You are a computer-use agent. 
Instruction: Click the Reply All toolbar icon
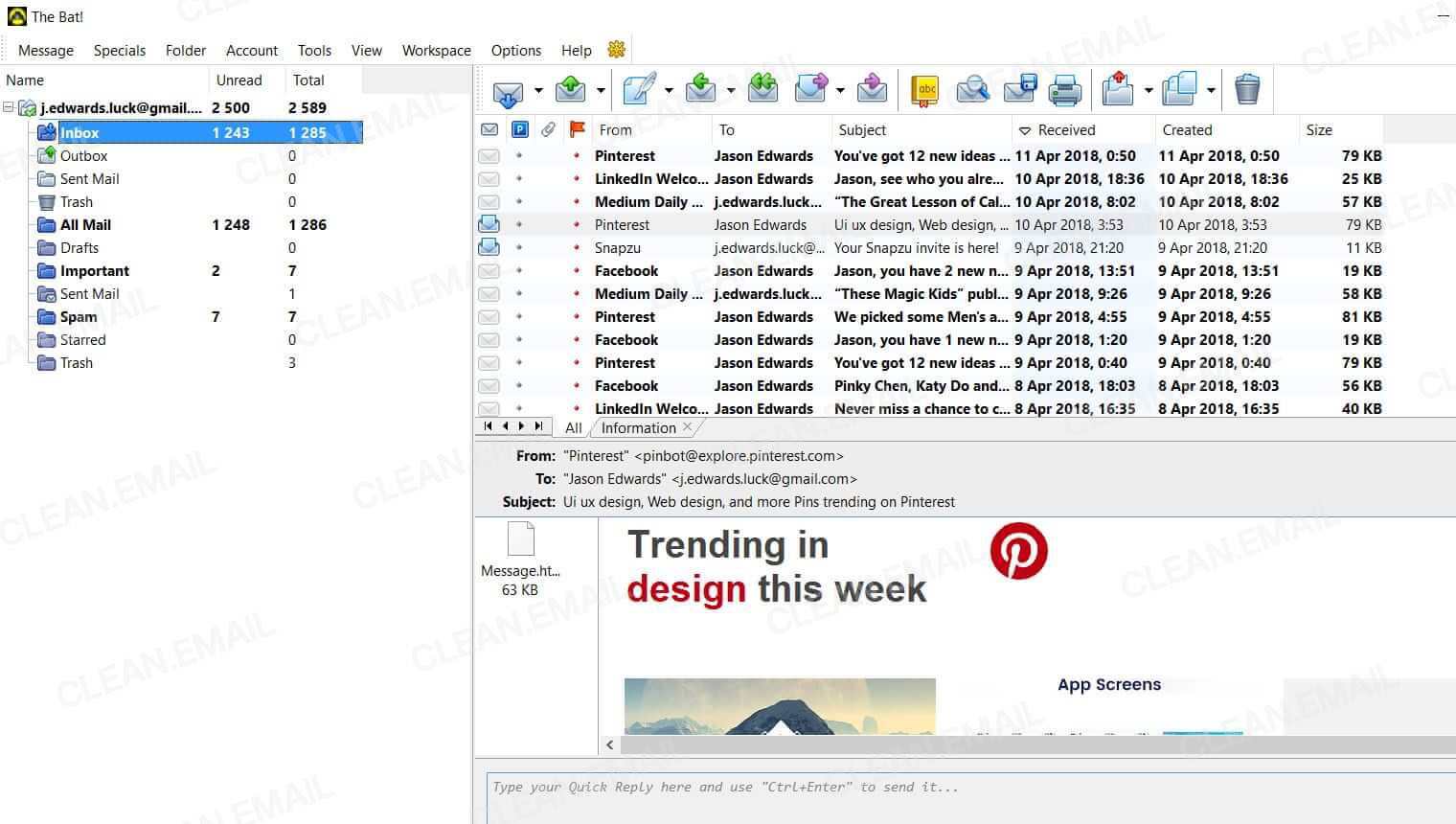pyautogui.click(x=762, y=89)
